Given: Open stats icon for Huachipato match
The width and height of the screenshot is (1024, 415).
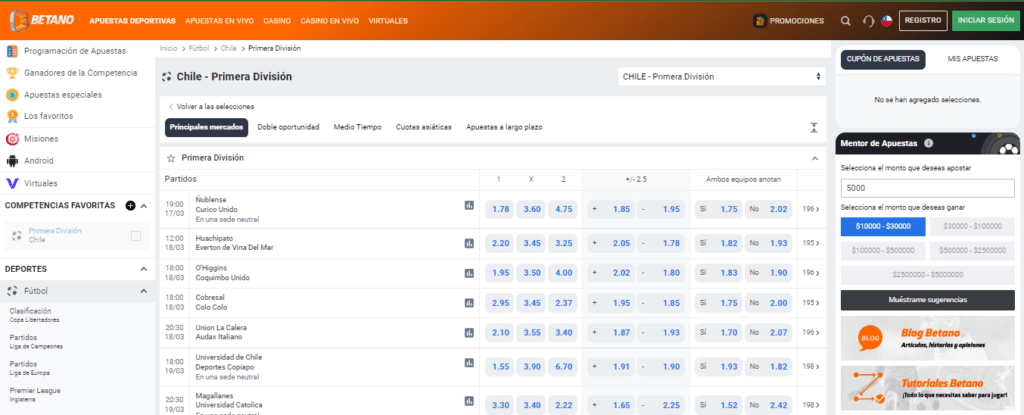Looking at the screenshot, I should 469,243.
